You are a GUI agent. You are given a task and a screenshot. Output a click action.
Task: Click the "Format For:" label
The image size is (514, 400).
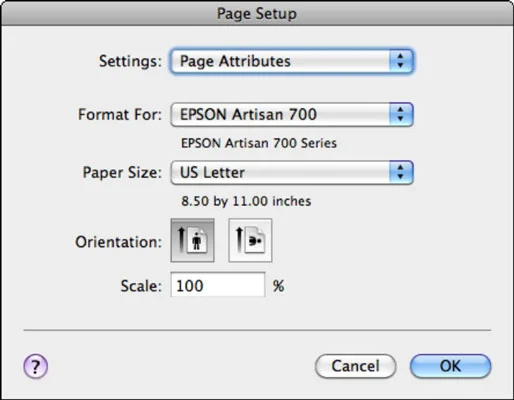tap(120, 115)
